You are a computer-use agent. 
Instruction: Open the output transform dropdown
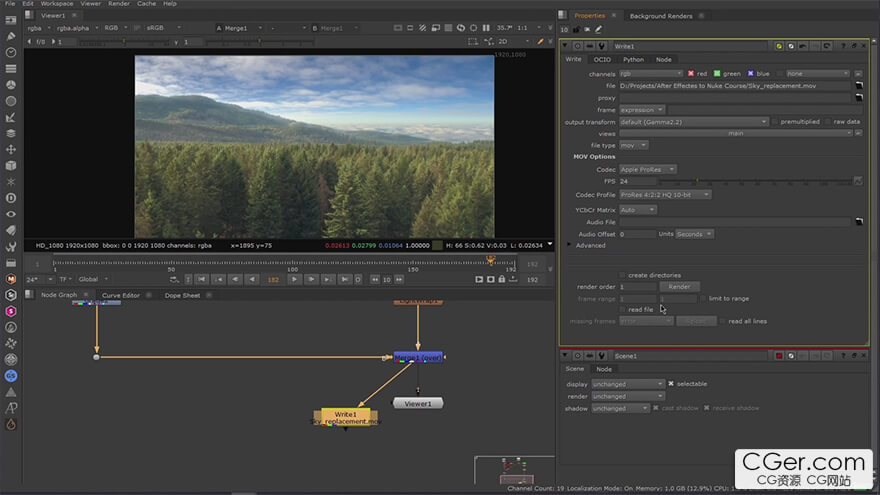click(x=694, y=122)
